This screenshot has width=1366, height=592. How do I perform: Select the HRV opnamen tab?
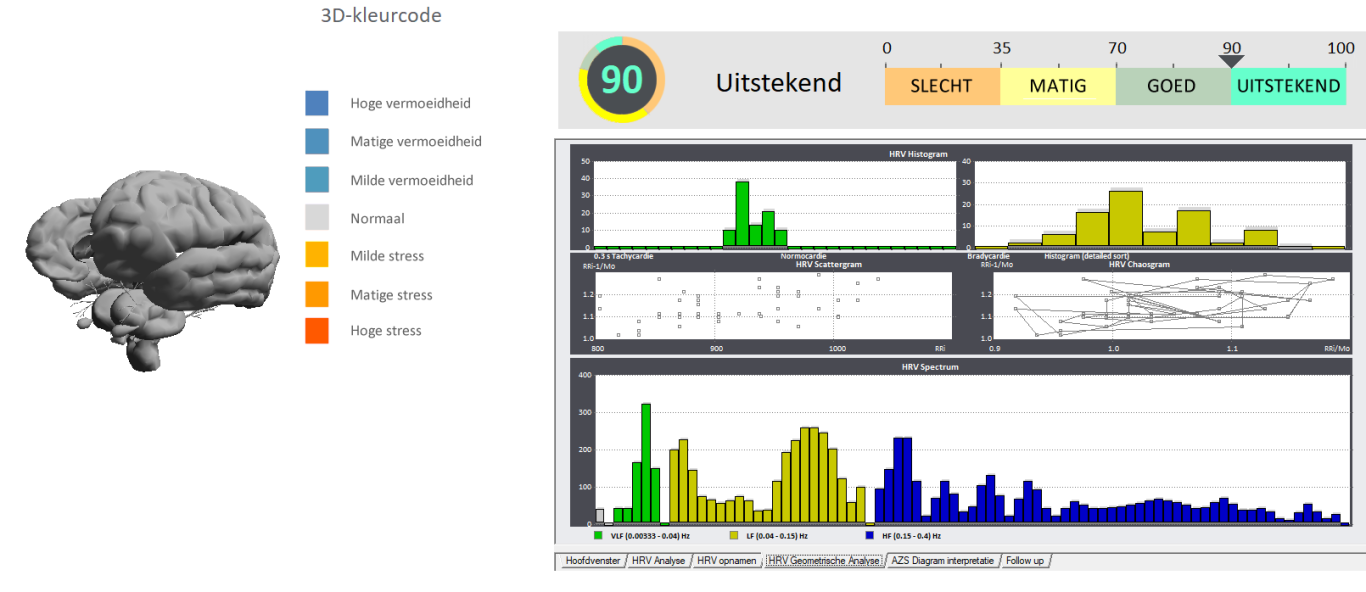(x=726, y=561)
